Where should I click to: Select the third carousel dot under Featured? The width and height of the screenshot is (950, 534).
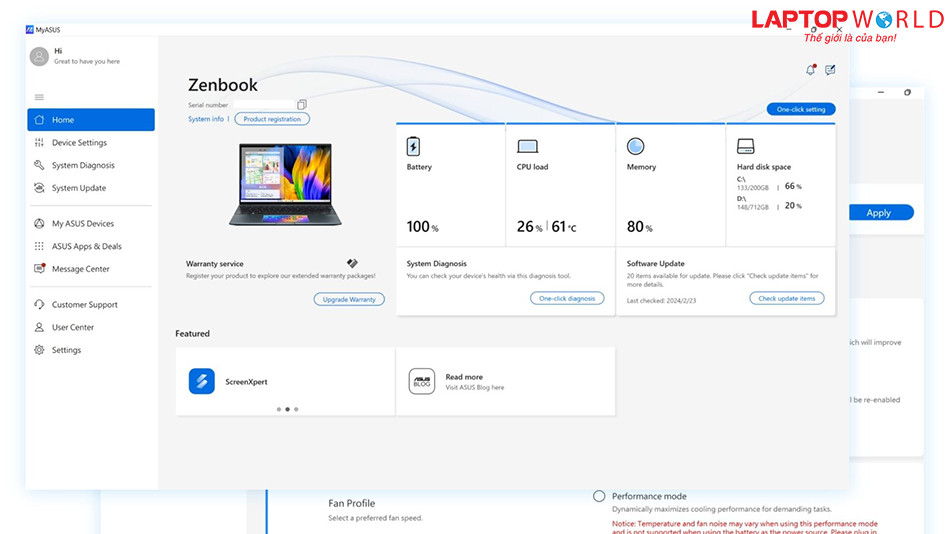(x=296, y=409)
